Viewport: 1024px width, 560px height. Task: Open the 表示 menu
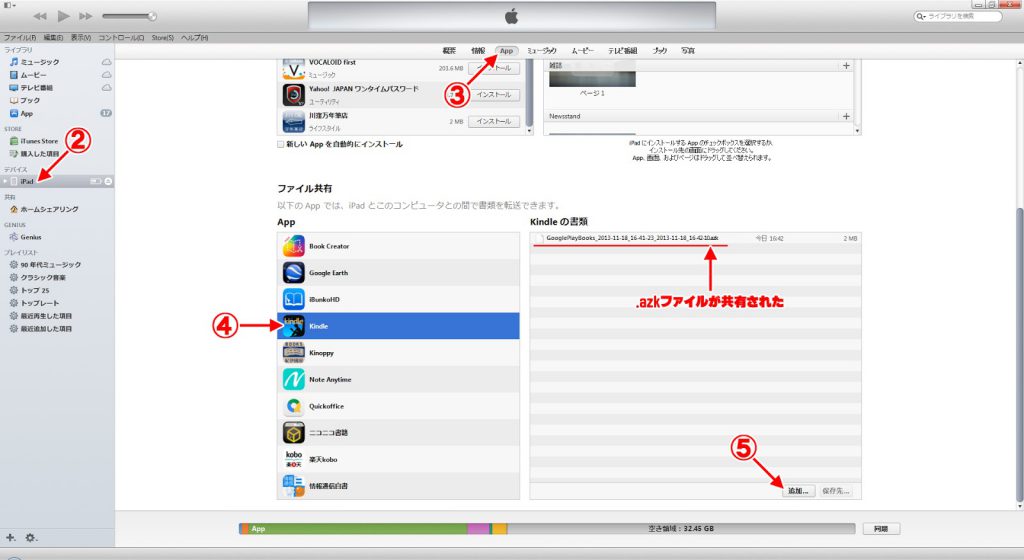pos(81,38)
